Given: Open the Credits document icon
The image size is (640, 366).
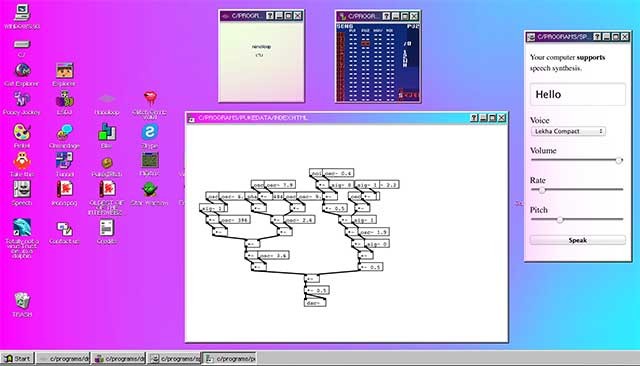Looking at the screenshot, I should [x=107, y=228].
